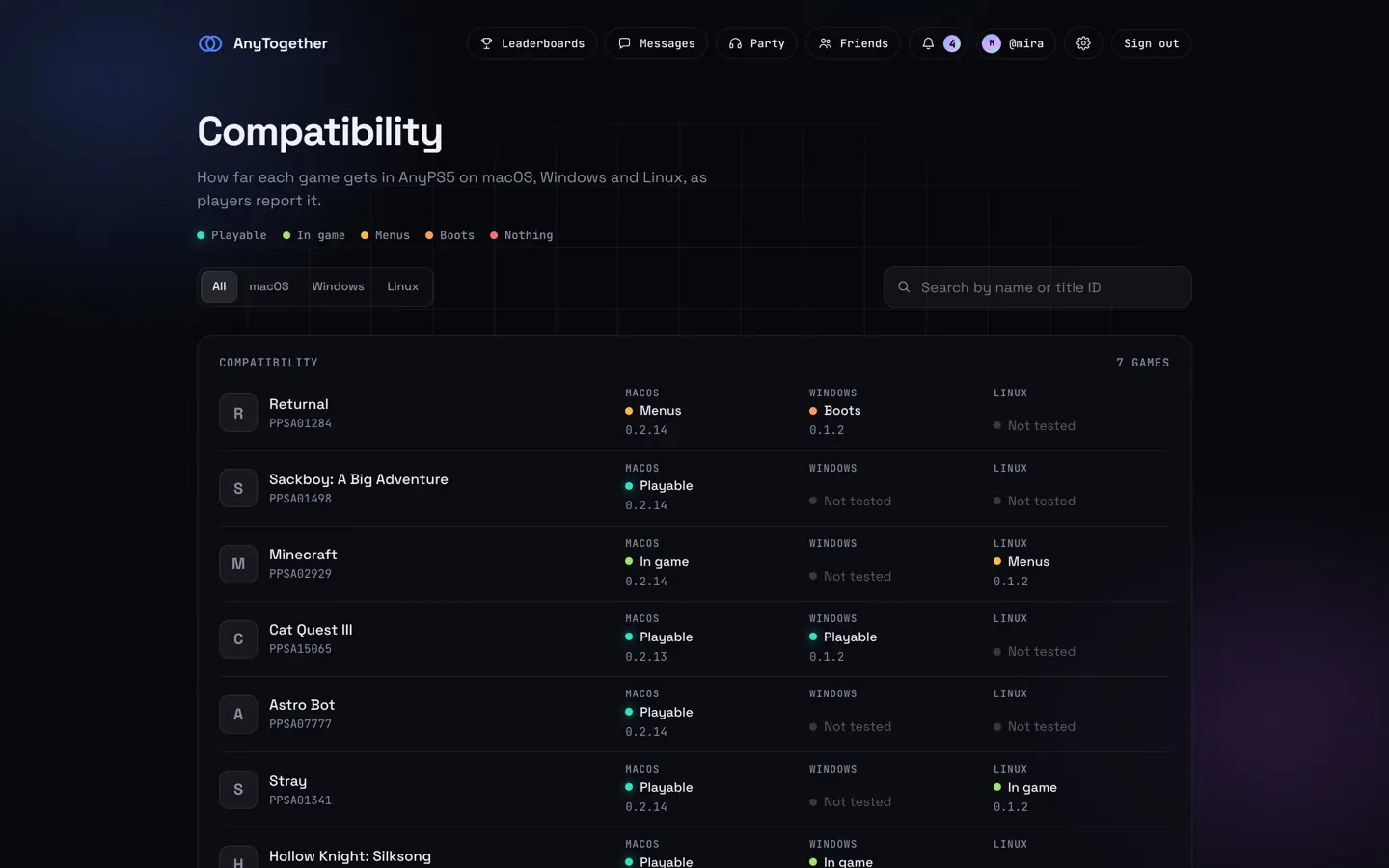Screen dimensions: 1389x868
Task: Open the Returnal game row
Action: 694,413
